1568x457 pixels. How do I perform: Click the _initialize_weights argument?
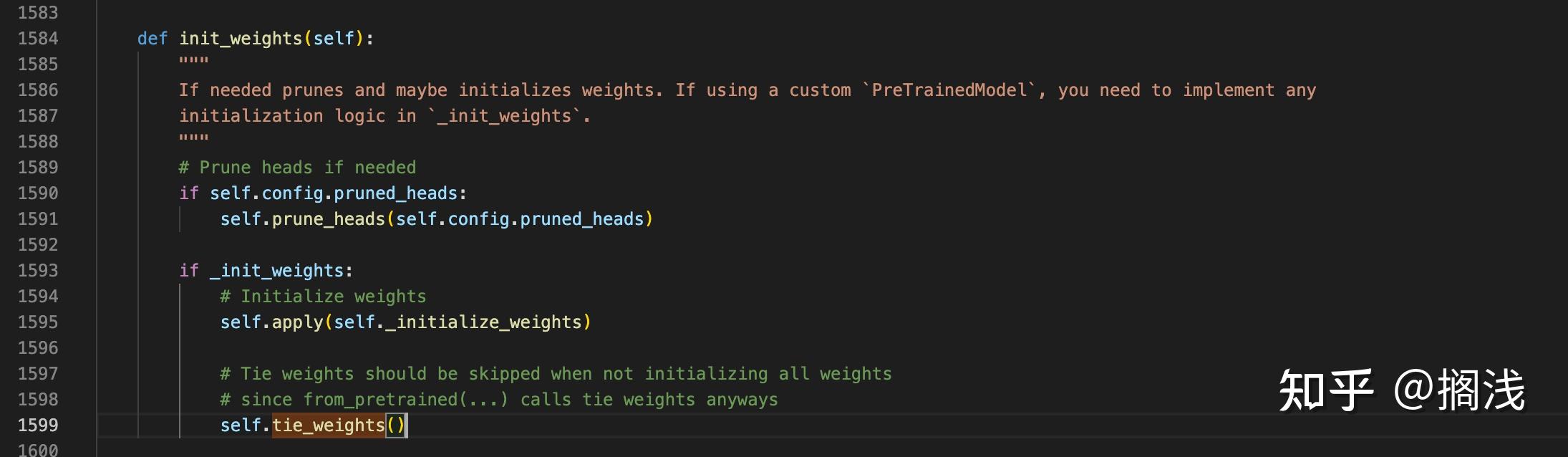click(483, 322)
